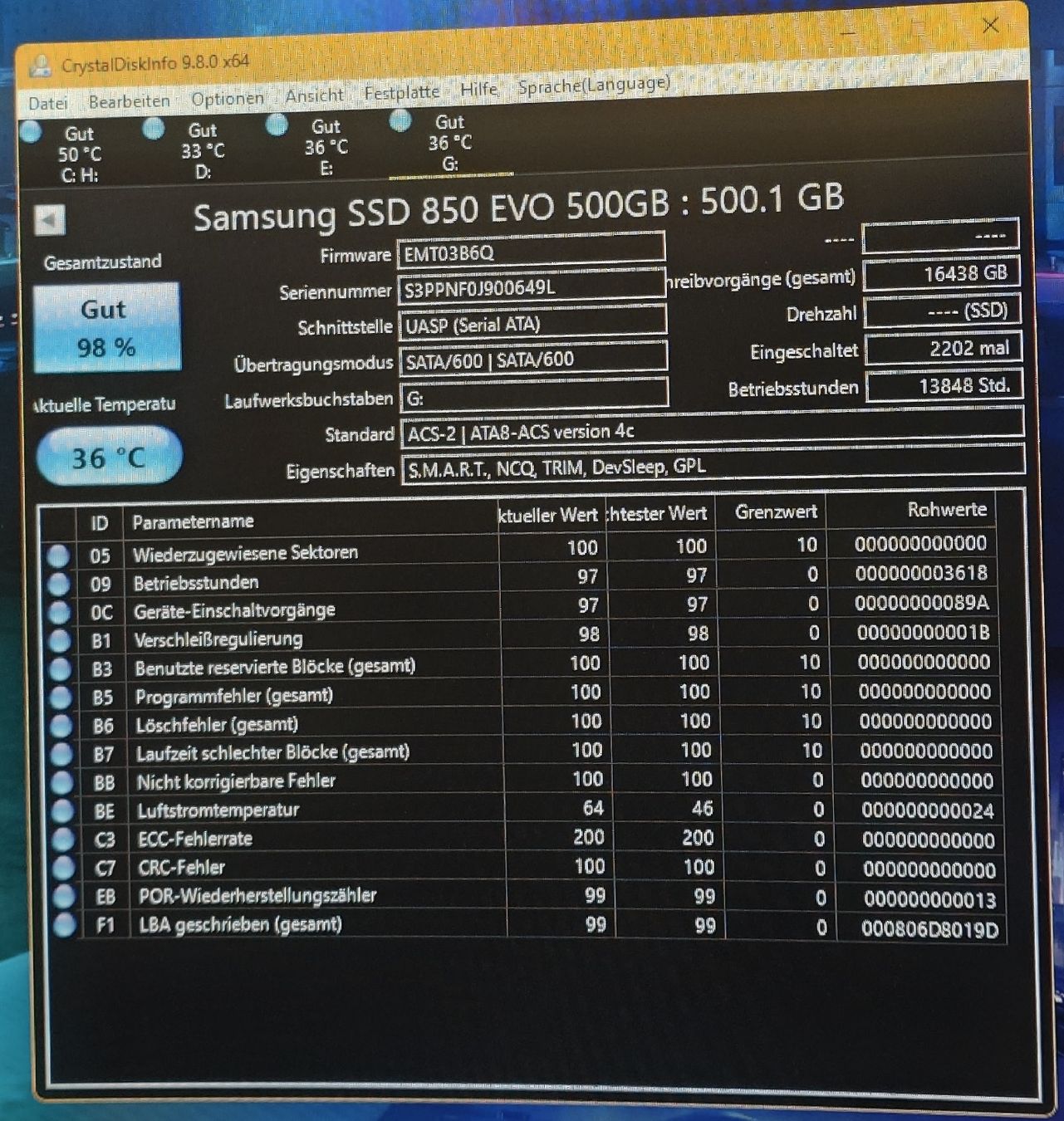Open the Bearbeiten menu
Viewport: 1064px width, 1121px height.
point(129,101)
